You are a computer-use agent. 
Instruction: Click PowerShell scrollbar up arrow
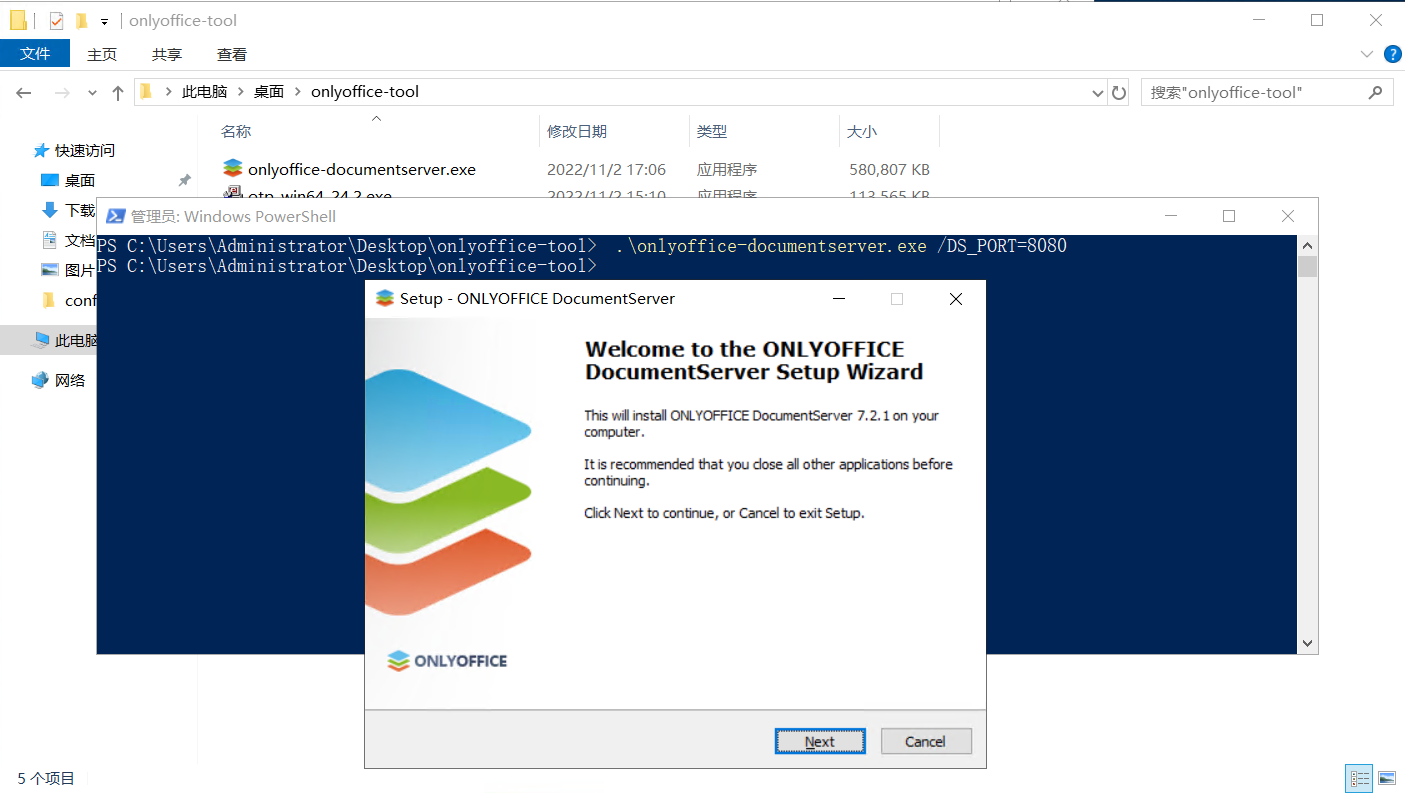(x=1308, y=245)
